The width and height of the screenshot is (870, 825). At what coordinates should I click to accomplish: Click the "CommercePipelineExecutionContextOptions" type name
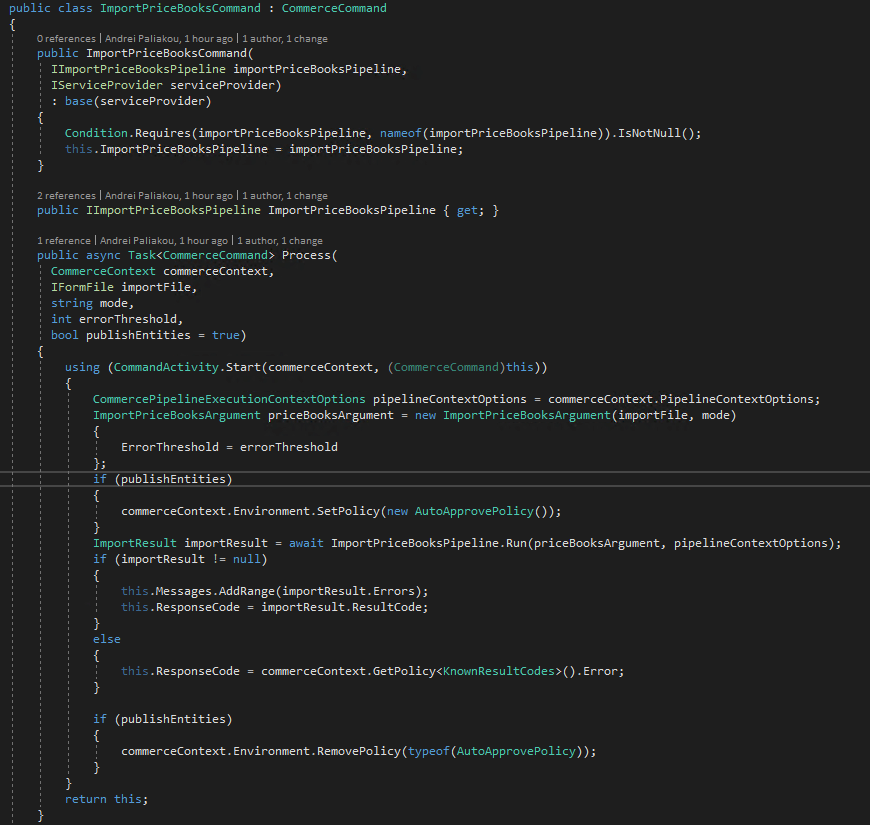coord(229,399)
